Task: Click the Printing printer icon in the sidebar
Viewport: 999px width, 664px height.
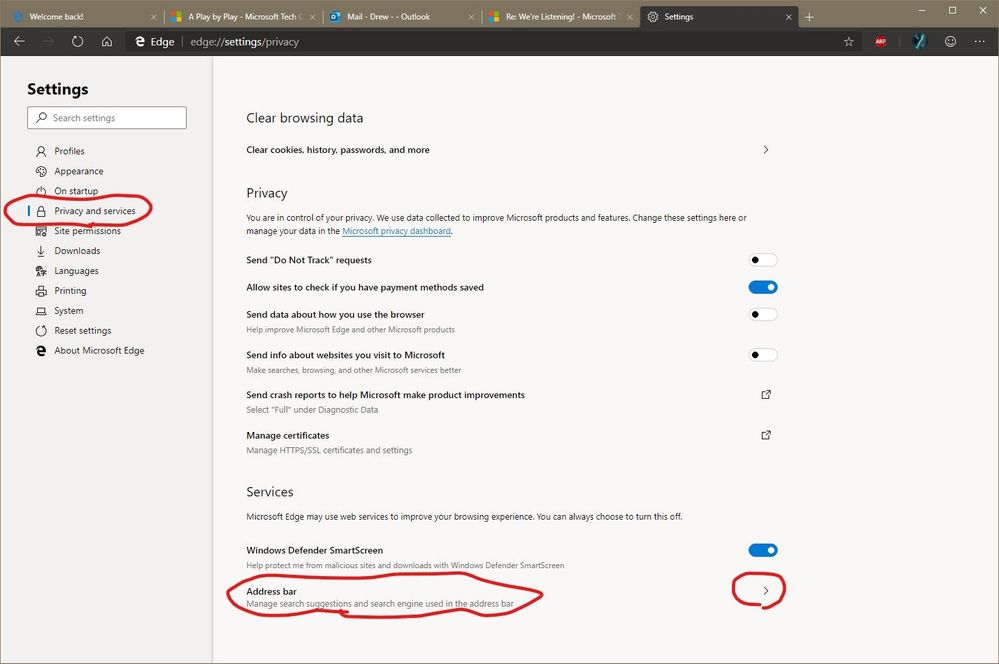Action: [x=41, y=291]
